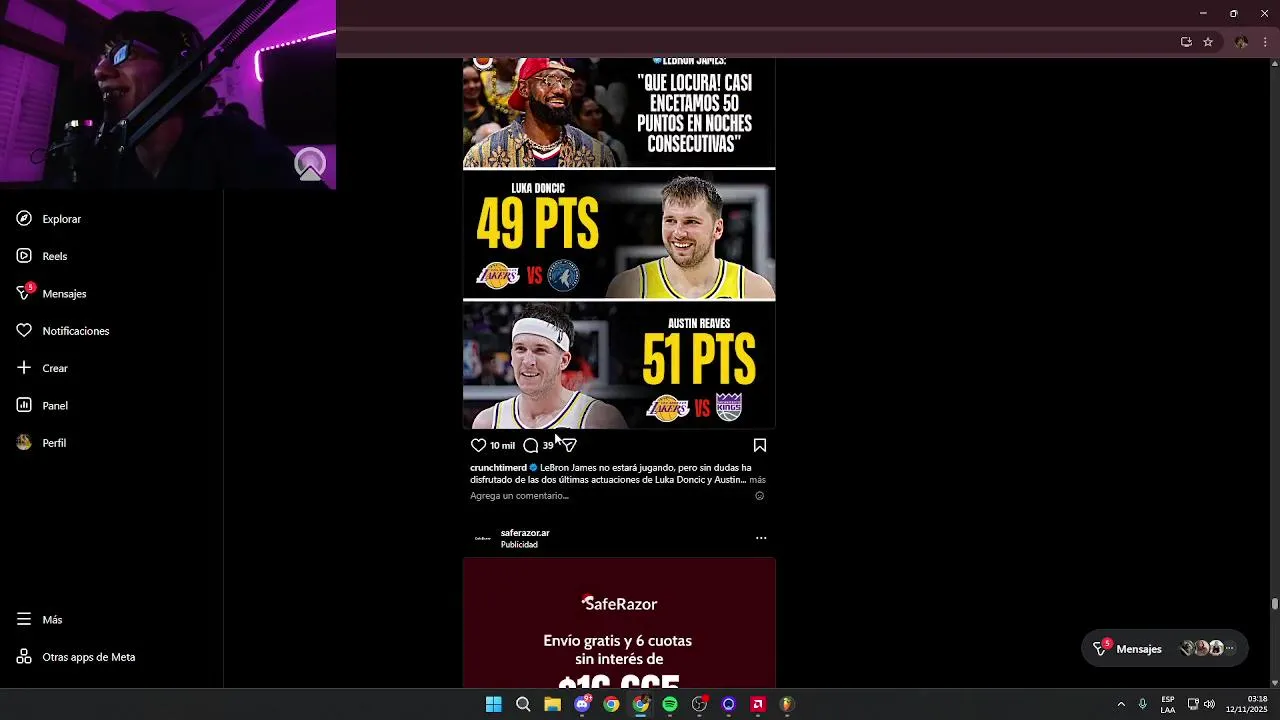Screen dimensions: 1280x720
Task: Save the post with the bookmark icon
Action: pyautogui.click(x=760, y=445)
